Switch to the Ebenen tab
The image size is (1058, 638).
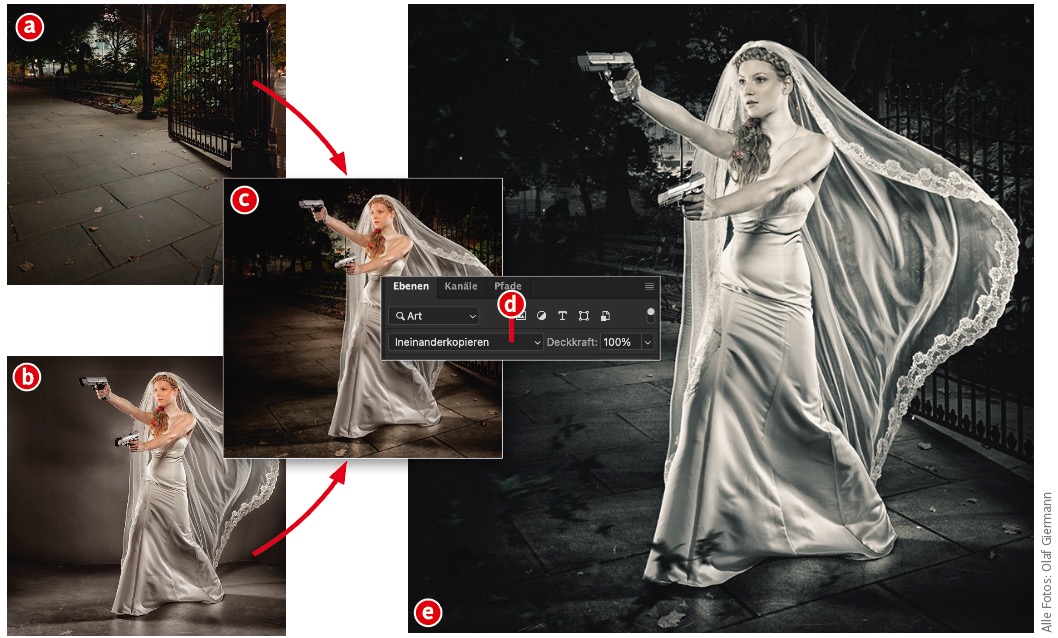(x=410, y=286)
